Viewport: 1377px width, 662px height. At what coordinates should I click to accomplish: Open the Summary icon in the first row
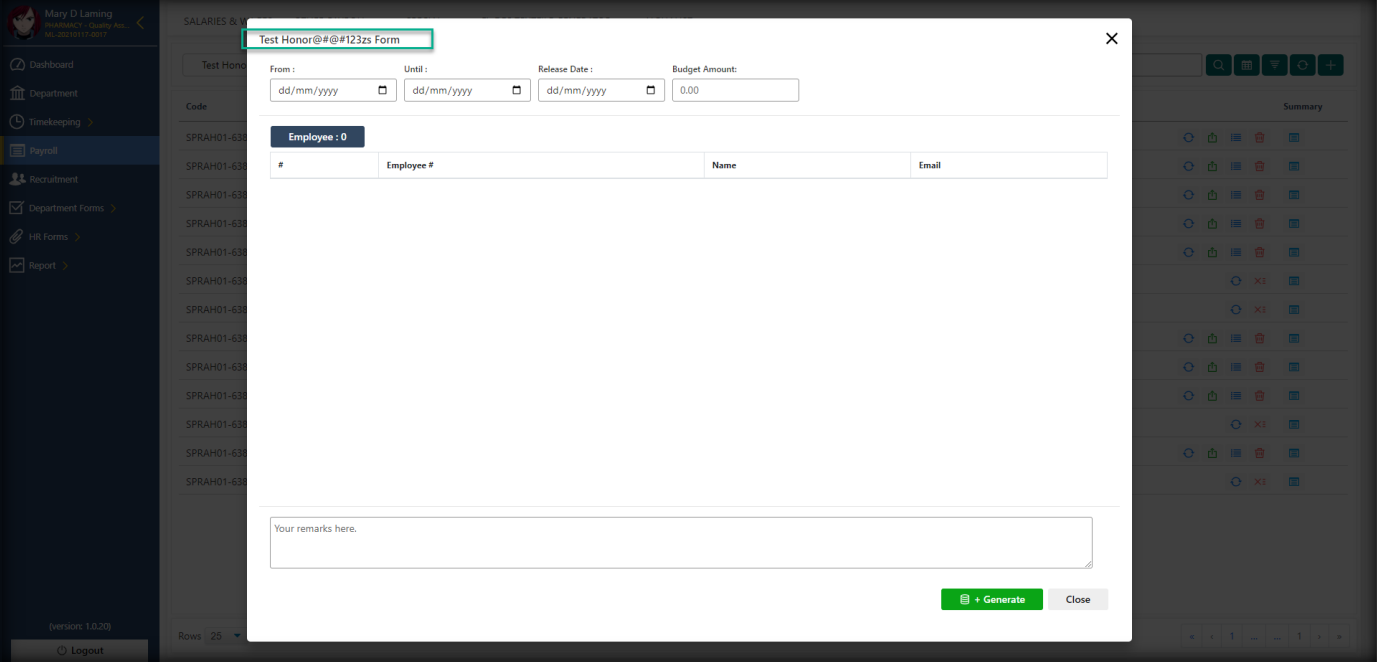coord(1294,138)
